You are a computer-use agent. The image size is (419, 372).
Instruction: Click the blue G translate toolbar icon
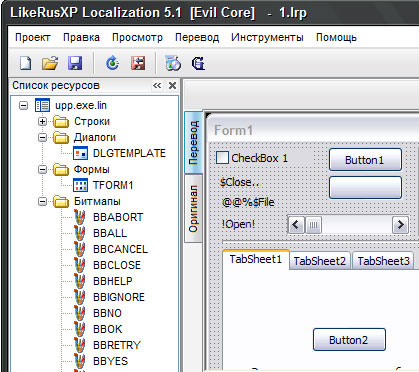[x=198, y=63]
